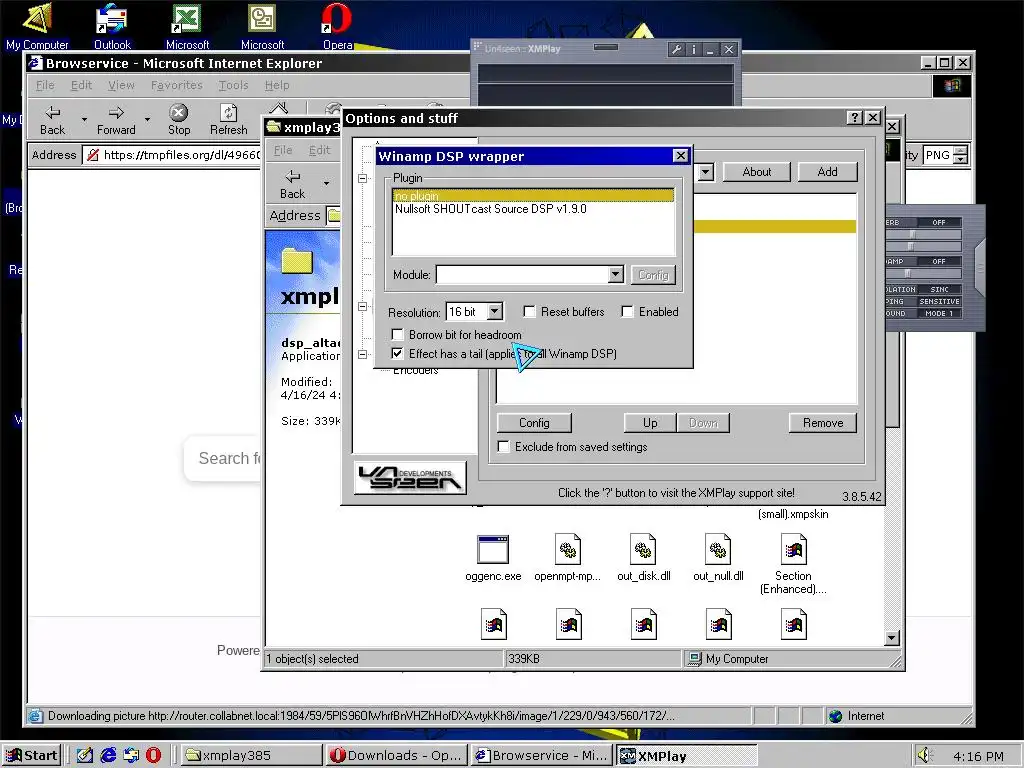This screenshot has height=768, width=1024.
Task: Click the Up button in Options
Action: pos(650,423)
